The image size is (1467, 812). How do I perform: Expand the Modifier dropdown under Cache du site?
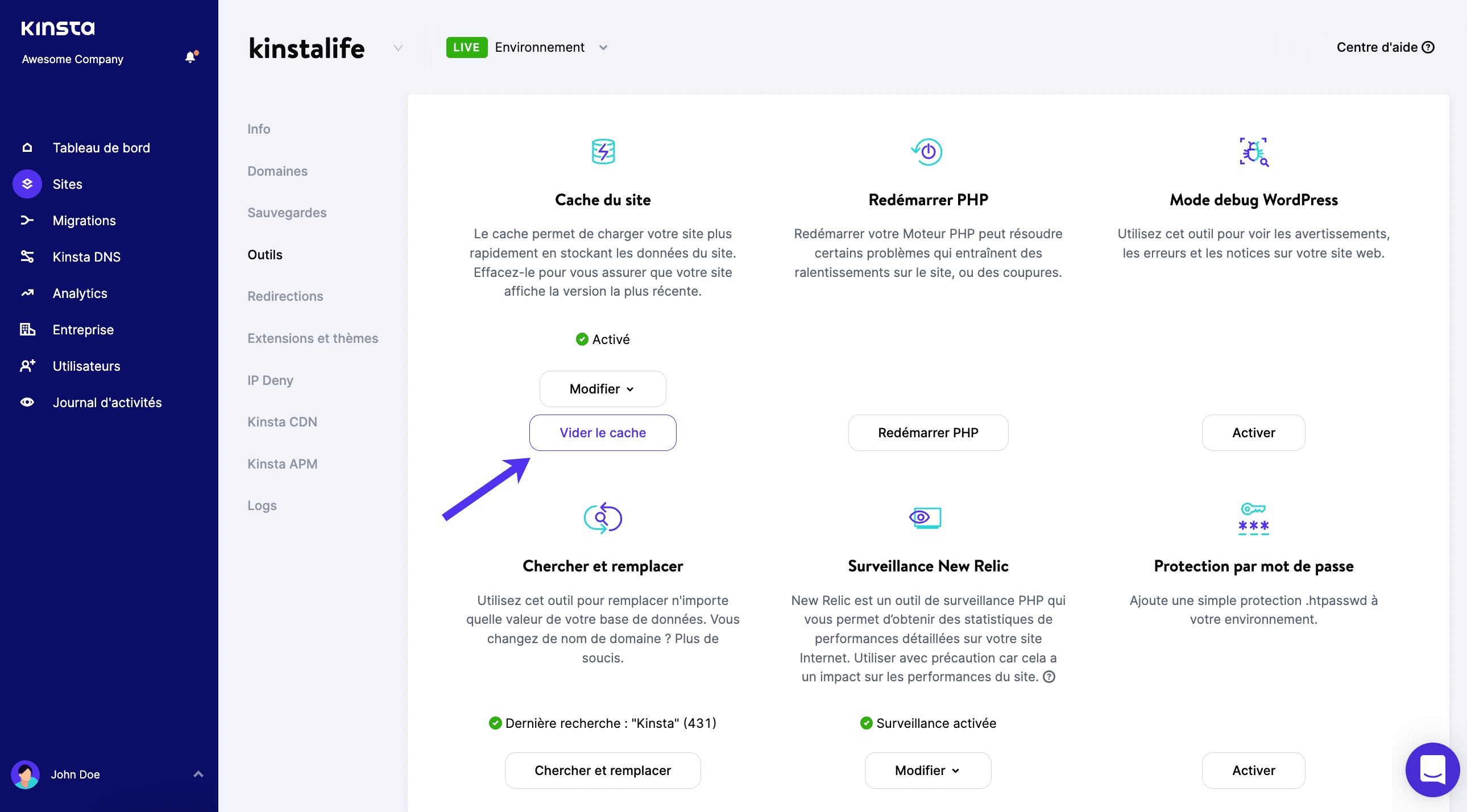pos(602,389)
